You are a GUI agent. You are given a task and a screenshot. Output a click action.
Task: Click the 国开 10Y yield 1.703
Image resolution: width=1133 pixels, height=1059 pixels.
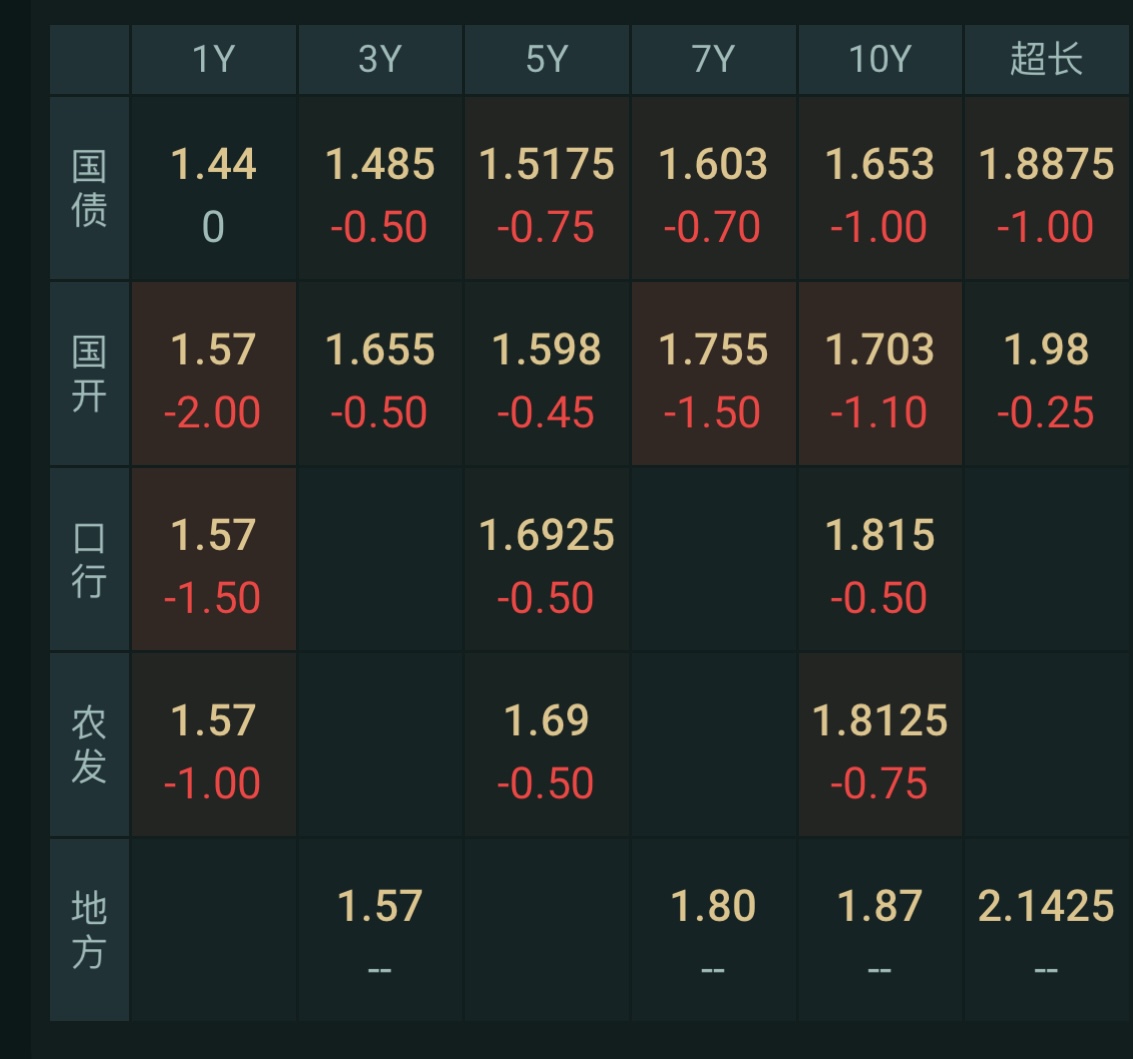[880, 350]
